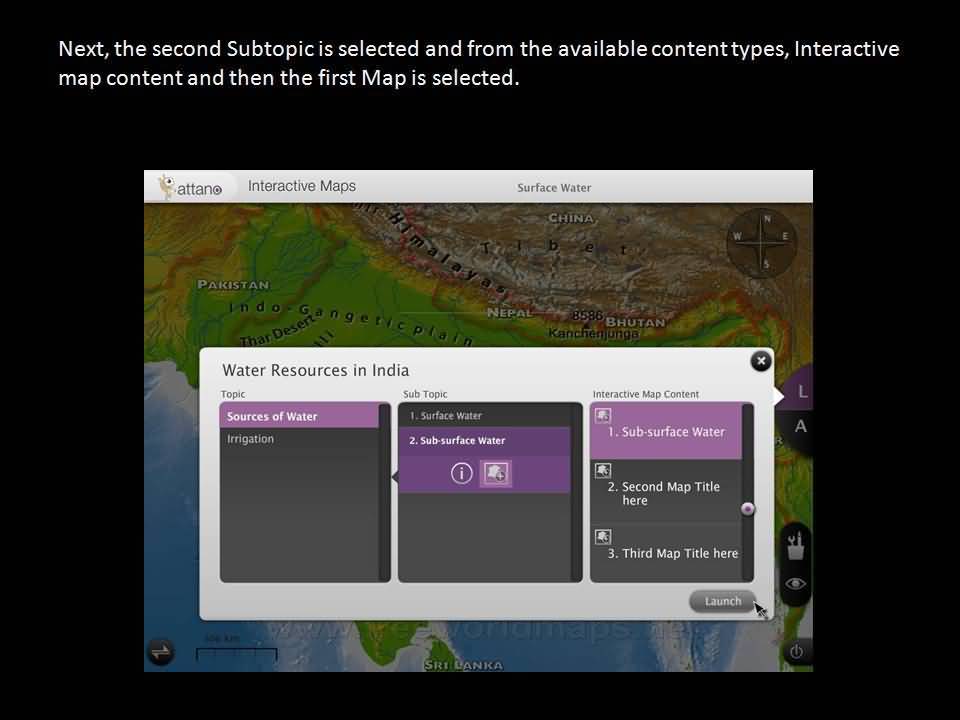This screenshot has height=720, width=960.
Task: Collapse the Sub-surface Water sub topic
Action: click(484, 440)
